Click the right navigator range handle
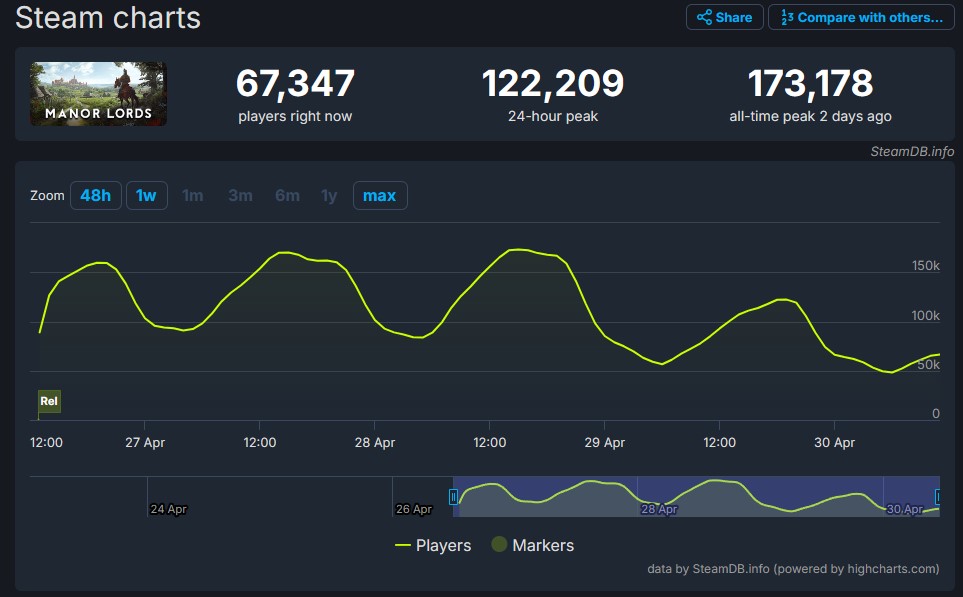The image size is (963, 597). 938,497
